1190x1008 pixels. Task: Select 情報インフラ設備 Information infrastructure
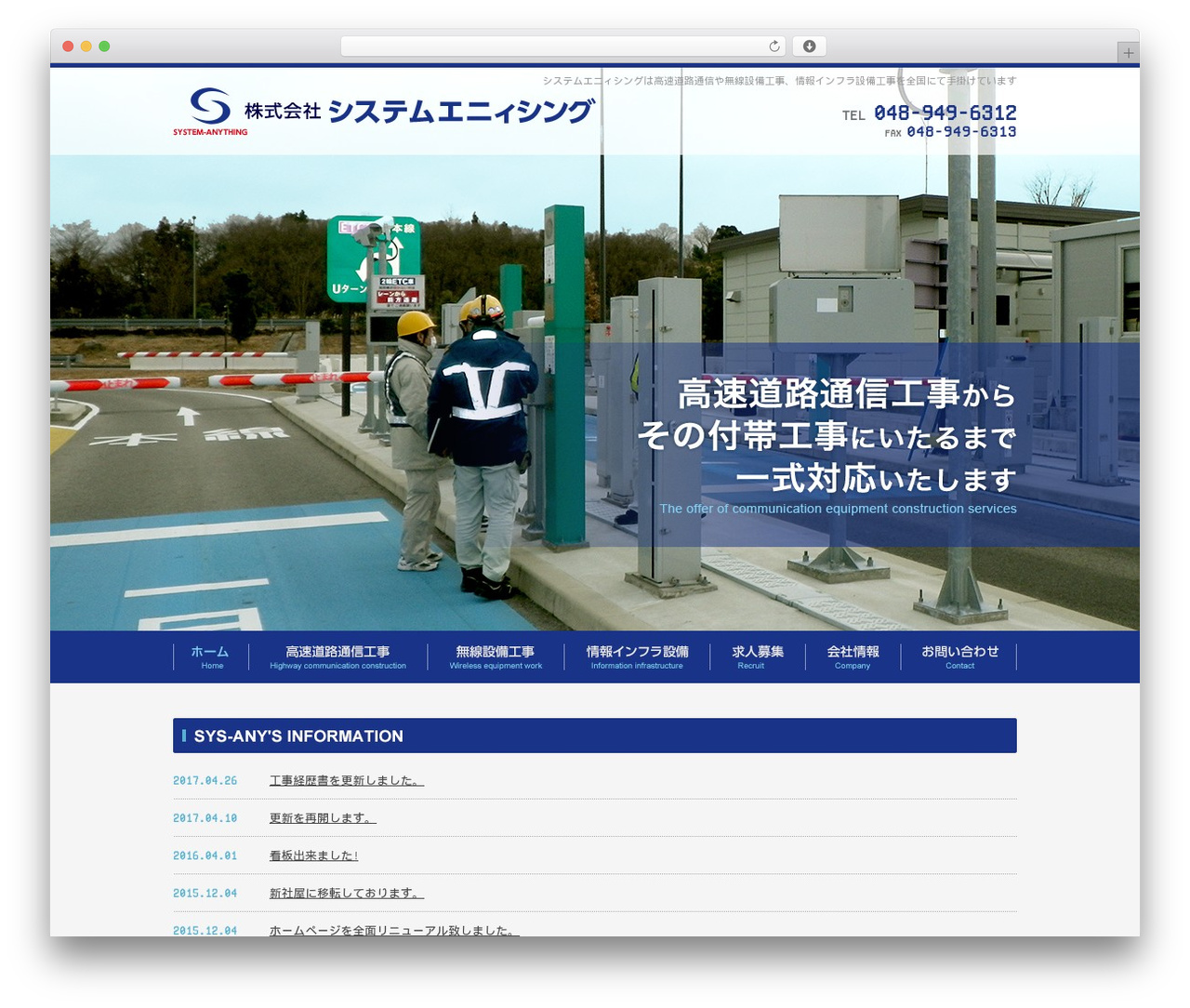click(x=637, y=657)
